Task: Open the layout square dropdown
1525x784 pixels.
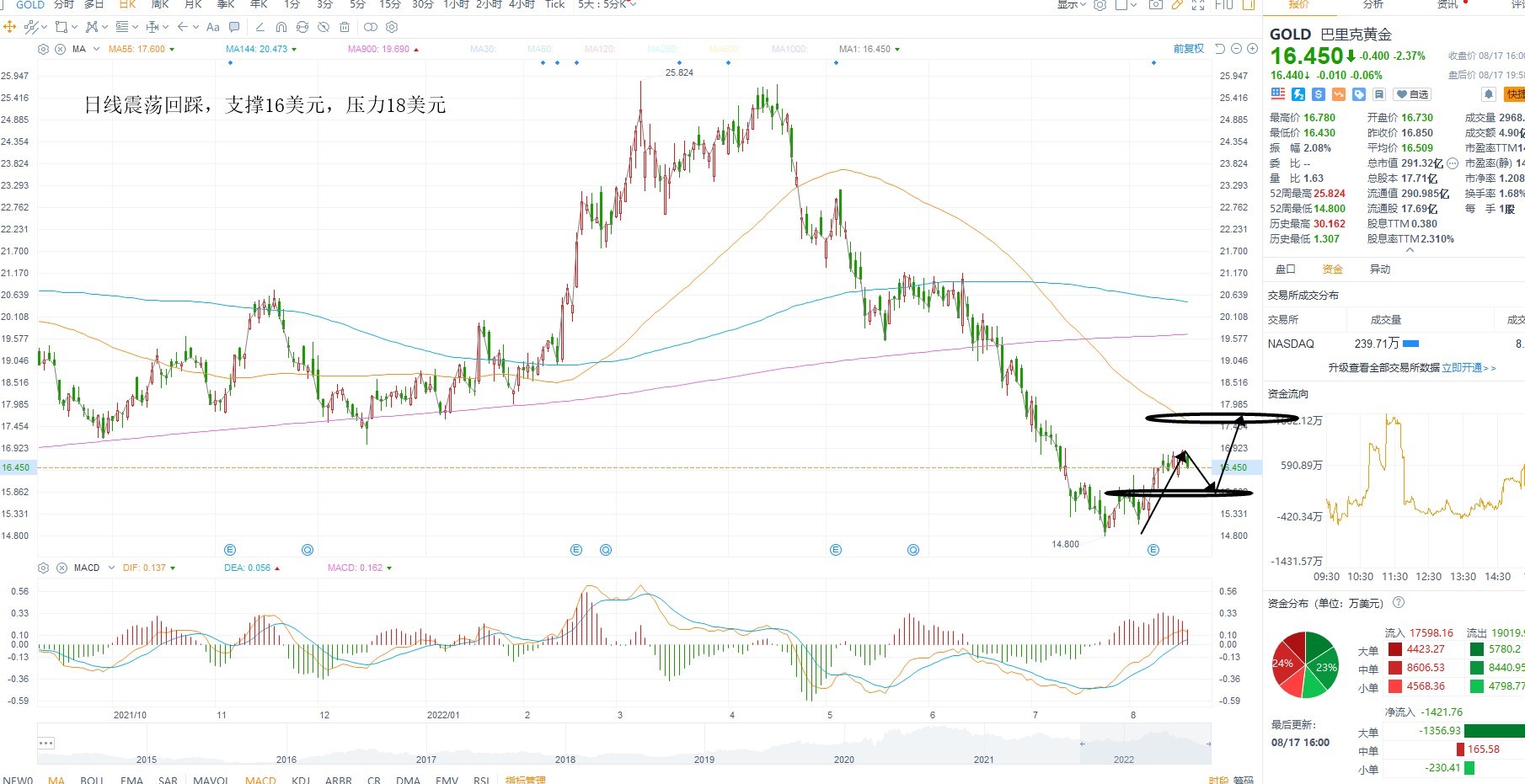Action: click(1126, 4)
